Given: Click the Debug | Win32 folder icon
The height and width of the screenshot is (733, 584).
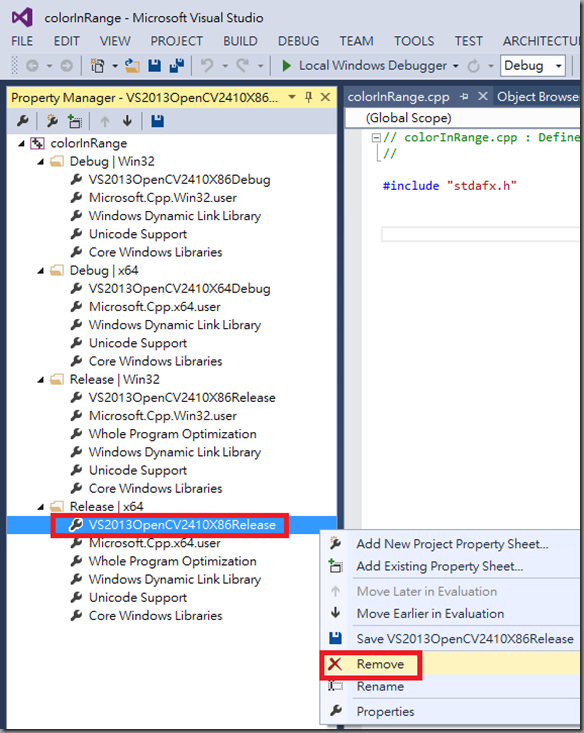Looking at the screenshot, I should click(57, 161).
